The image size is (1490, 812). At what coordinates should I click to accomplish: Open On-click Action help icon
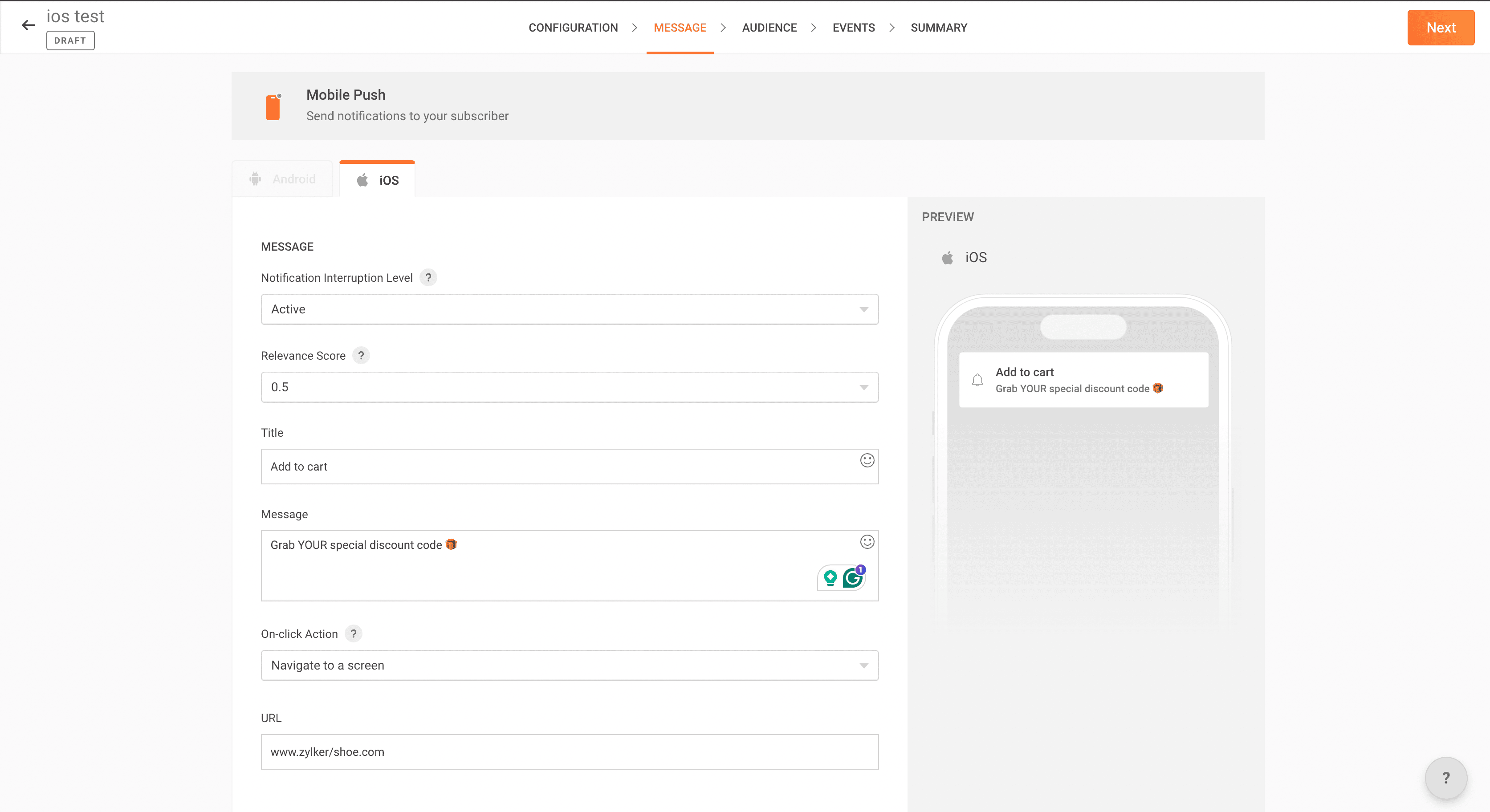[354, 633]
